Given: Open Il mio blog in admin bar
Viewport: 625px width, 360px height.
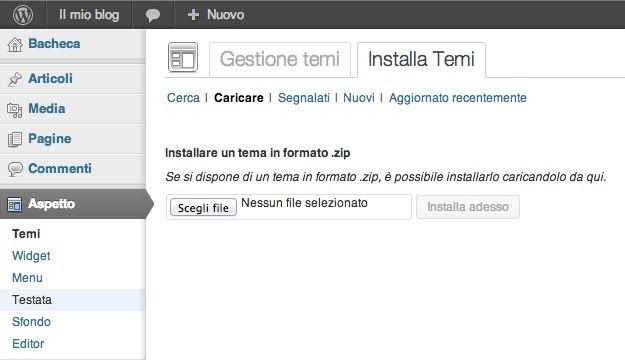Looking at the screenshot, I should (89, 15).
